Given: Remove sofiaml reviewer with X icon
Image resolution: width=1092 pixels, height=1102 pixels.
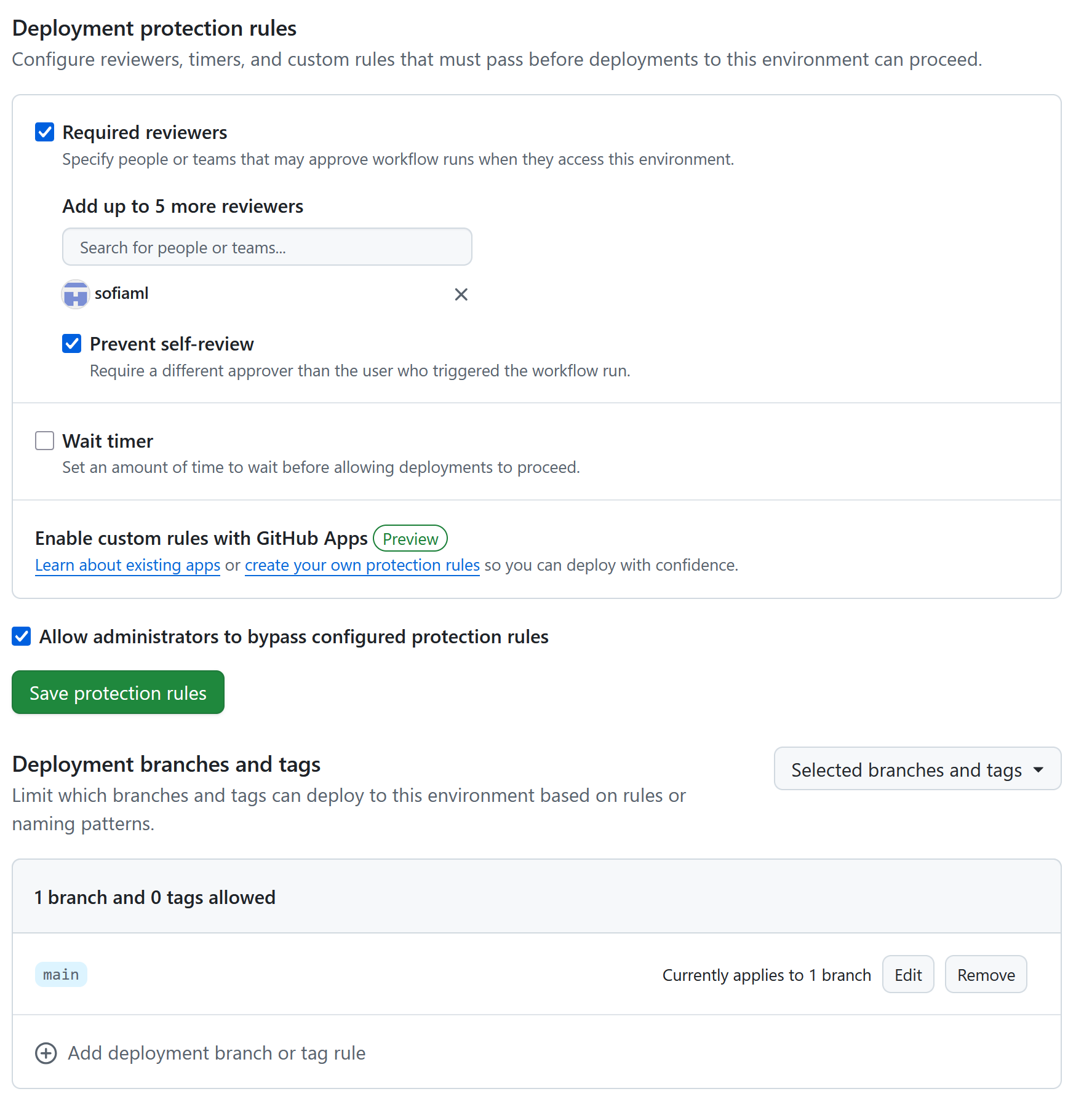Looking at the screenshot, I should coord(461,295).
